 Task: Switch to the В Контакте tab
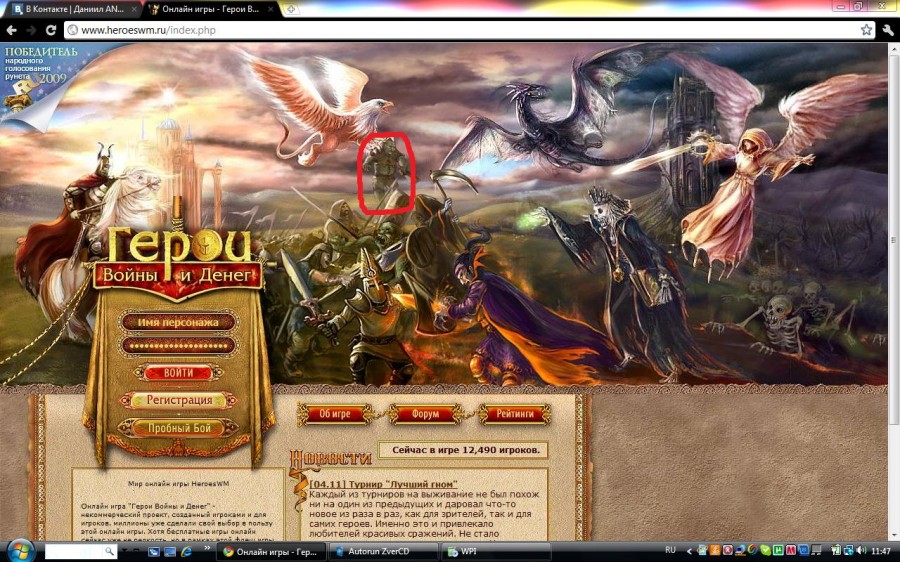click(68, 9)
